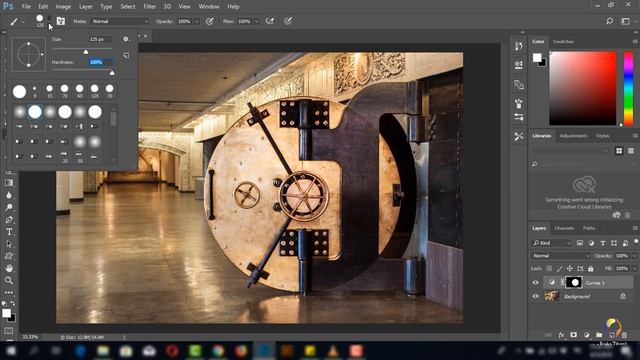The width and height of the screenshot is (640, 360).
Task: Open the brush Opacity dropdown arrow
Action: click(197, 21)
